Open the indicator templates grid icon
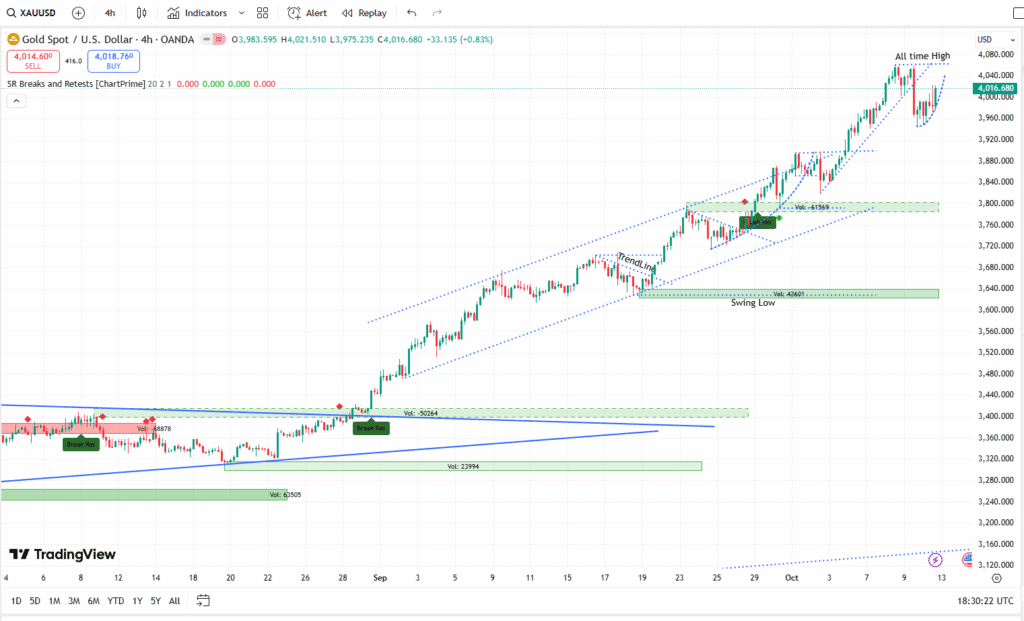 (x=261, y=12)
